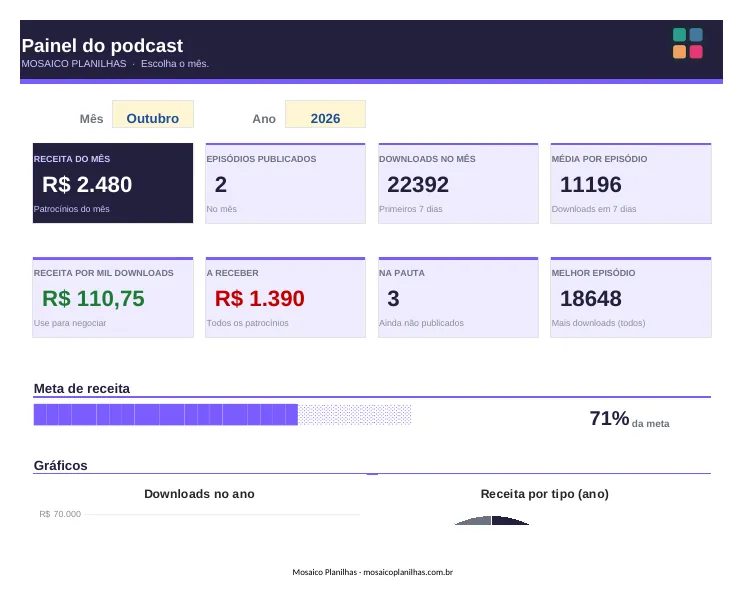
Task: Select the 11196 average value
Action: [590, 184]
